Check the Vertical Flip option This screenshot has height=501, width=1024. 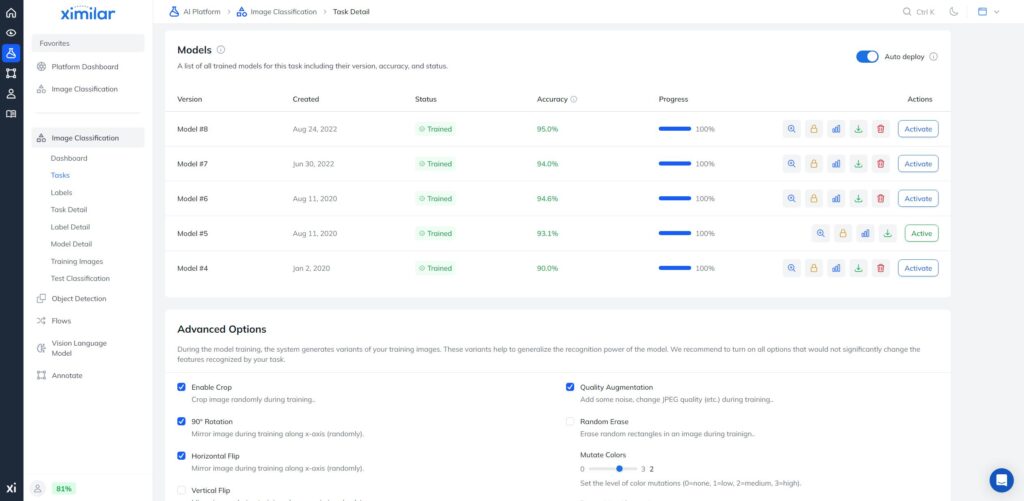[x=181, y=490]
